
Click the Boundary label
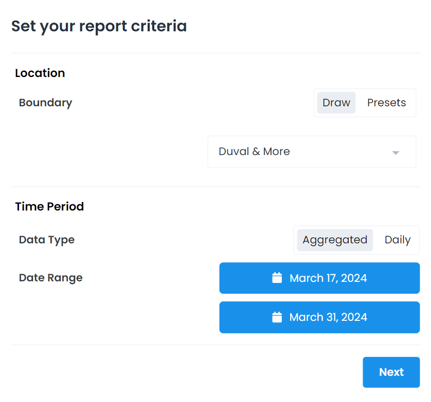pyautogui.click(x=45, y=103)
